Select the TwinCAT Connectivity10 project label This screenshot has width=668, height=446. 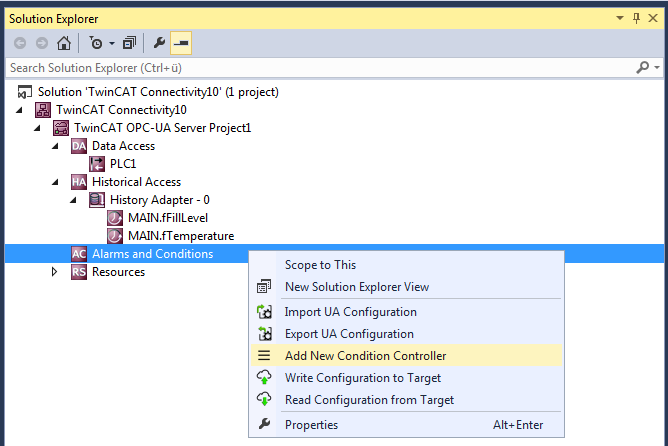tap(121, 110)
